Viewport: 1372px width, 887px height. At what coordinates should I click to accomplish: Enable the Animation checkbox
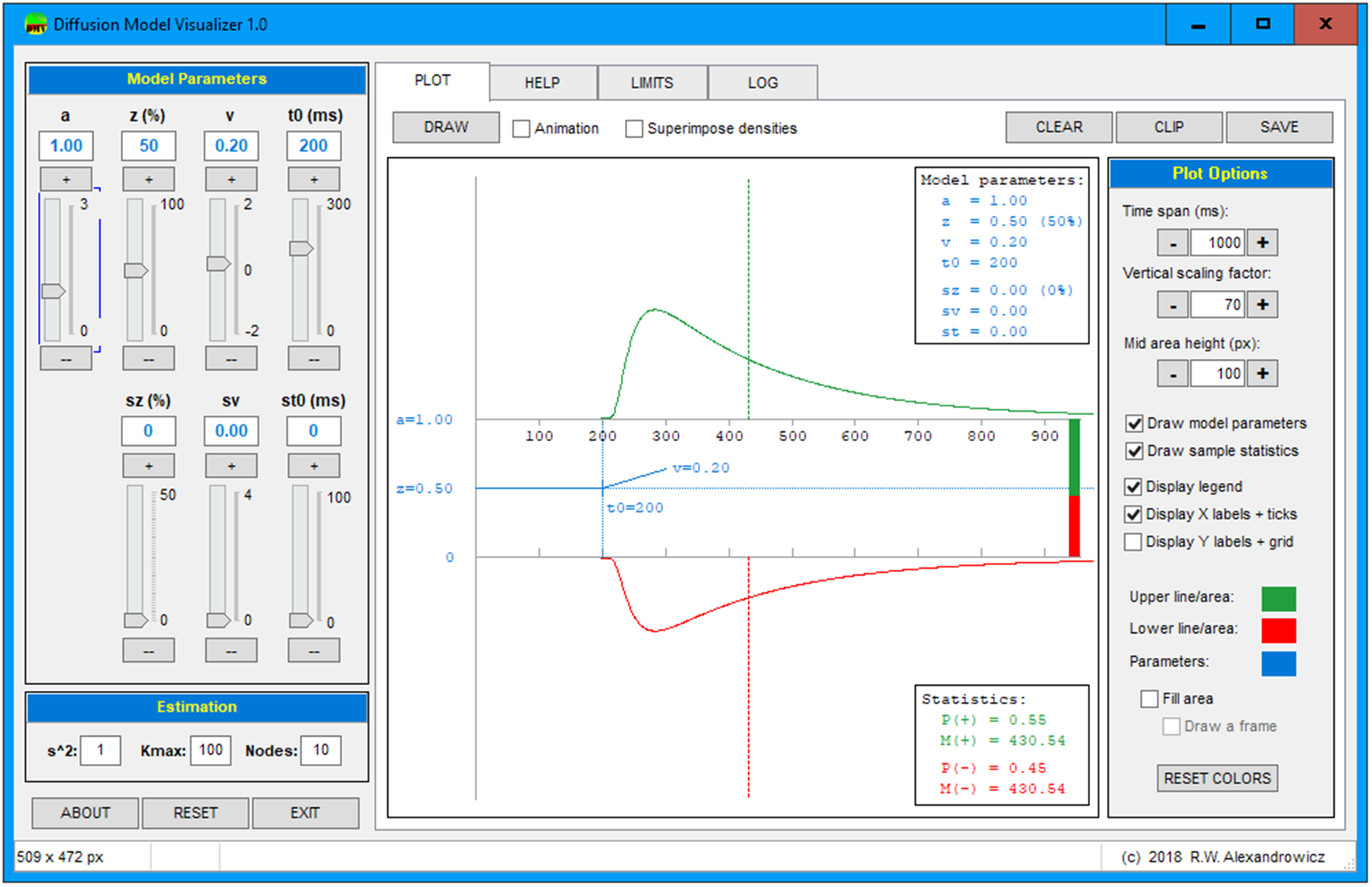(x=522, y=128)
